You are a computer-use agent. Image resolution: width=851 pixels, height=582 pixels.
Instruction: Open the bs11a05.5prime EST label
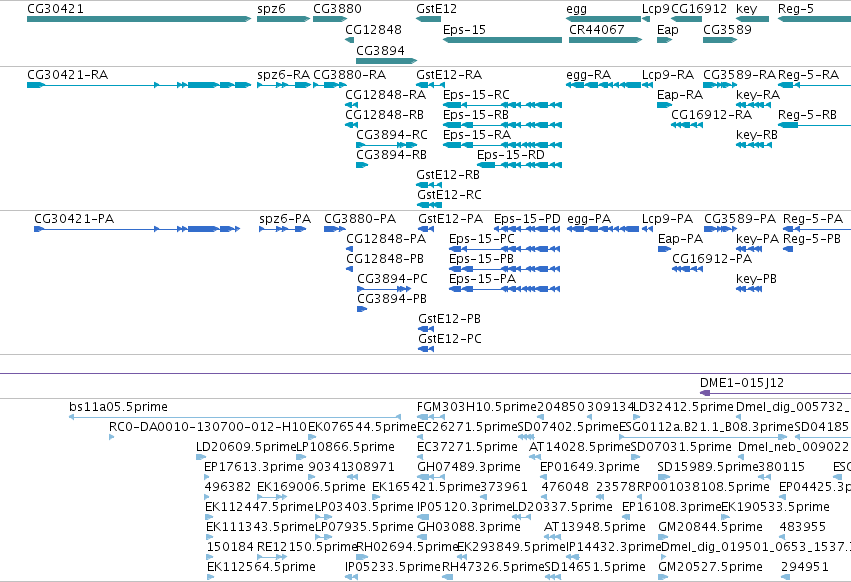[118, 407]
